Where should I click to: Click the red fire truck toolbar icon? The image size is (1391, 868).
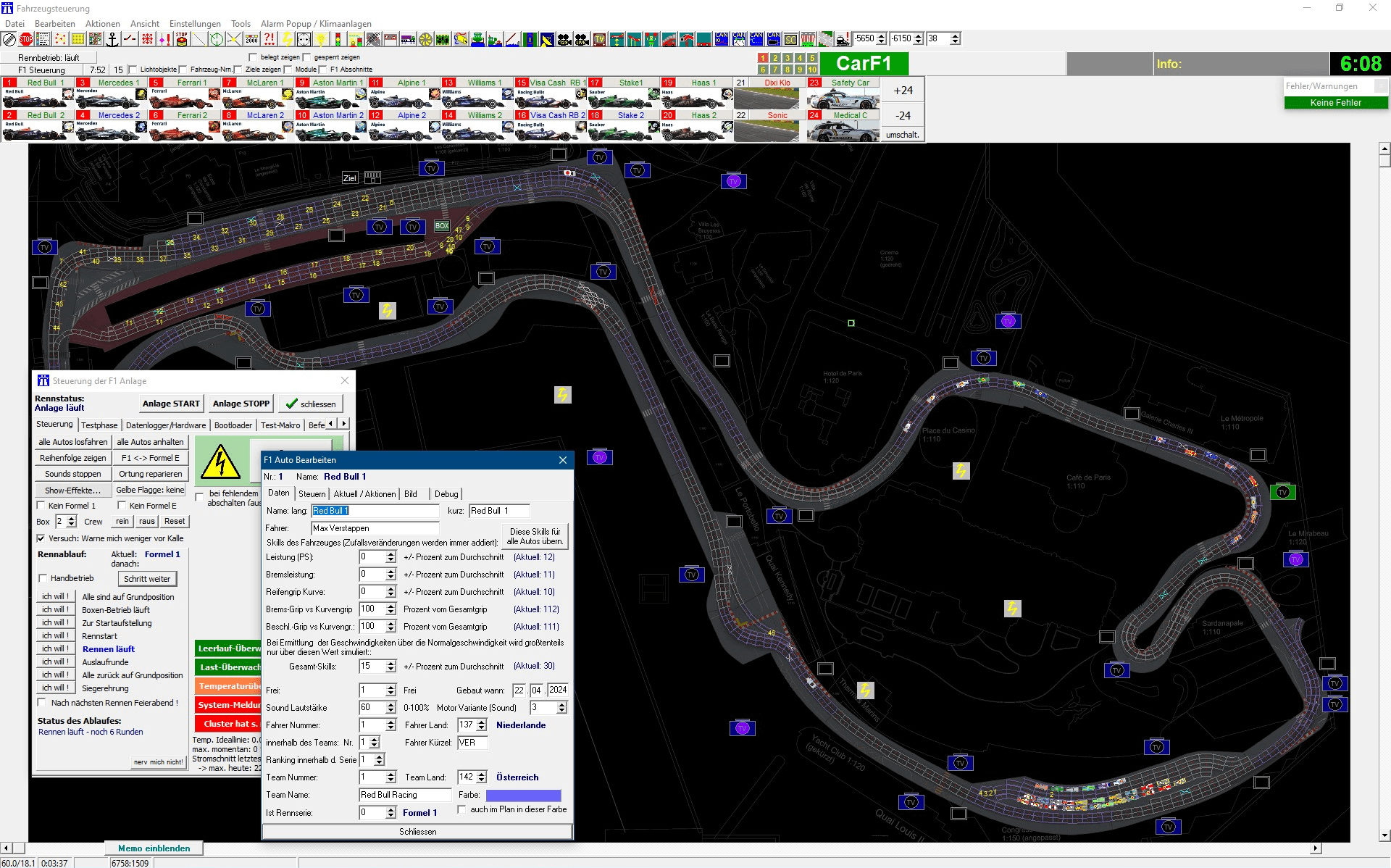pyautogui.click(x=669, y=39)
